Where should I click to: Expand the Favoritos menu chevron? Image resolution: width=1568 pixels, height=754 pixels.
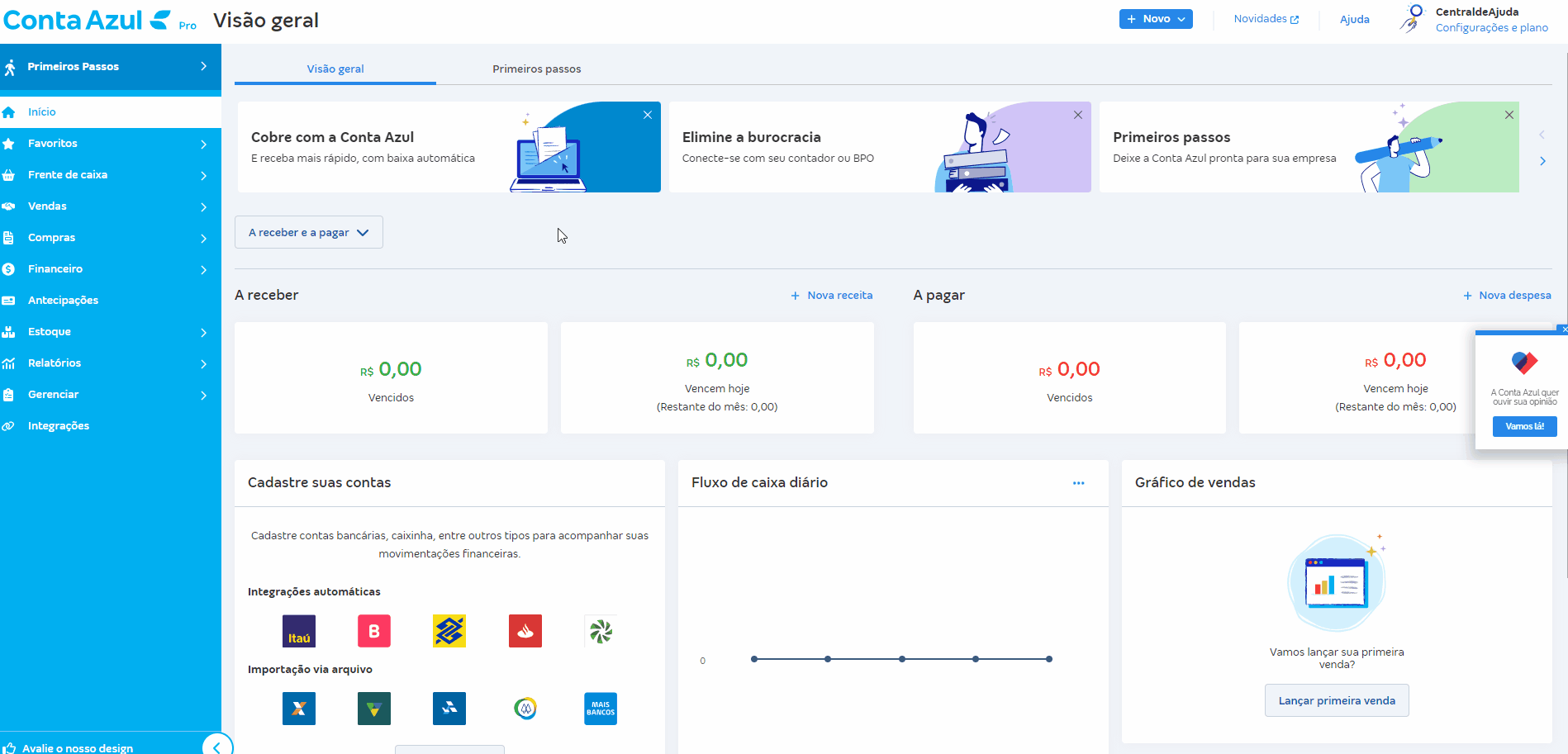203,144
